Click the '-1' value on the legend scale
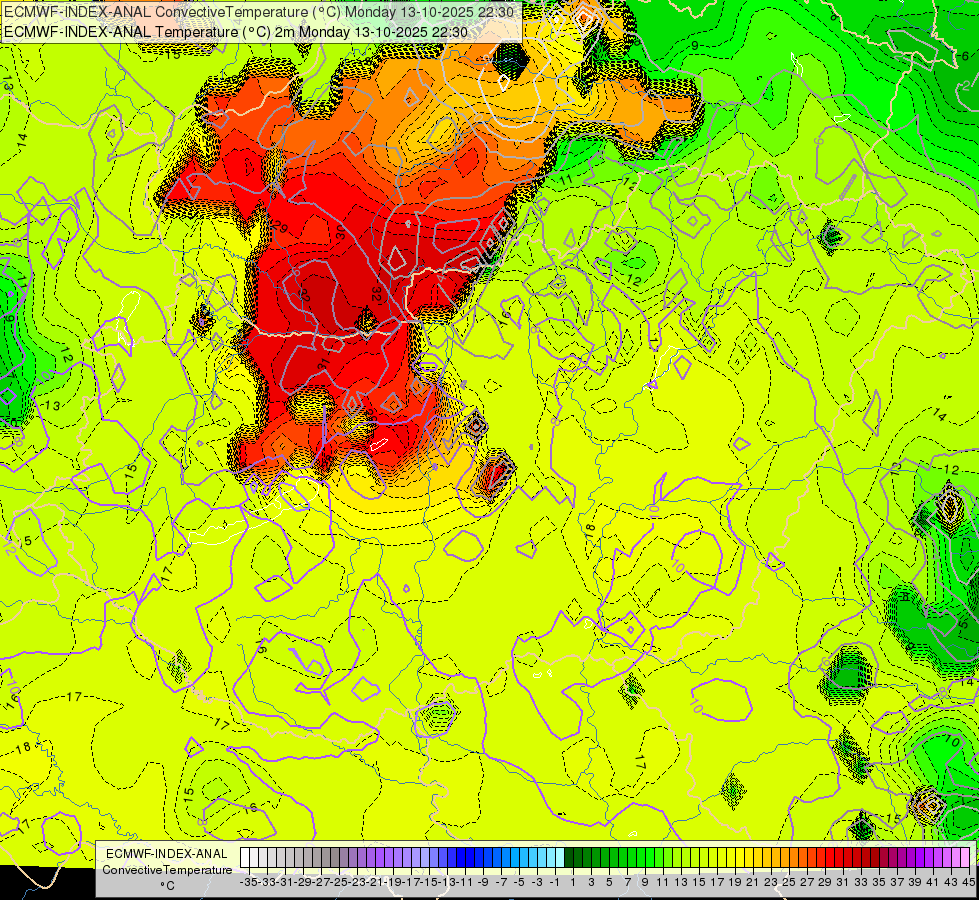The image size is (979, 900). tap(554, 882)
